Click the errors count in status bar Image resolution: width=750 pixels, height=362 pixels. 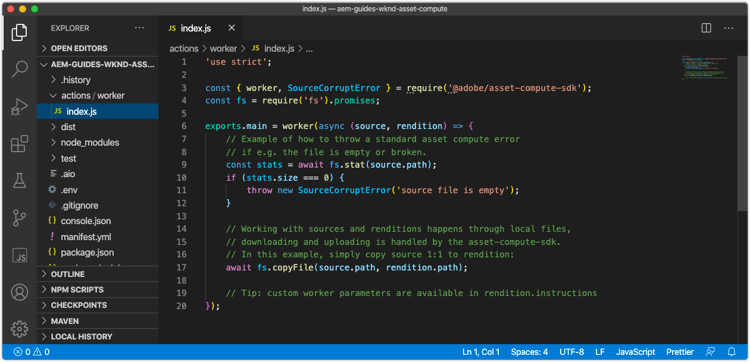click(21, 352)
